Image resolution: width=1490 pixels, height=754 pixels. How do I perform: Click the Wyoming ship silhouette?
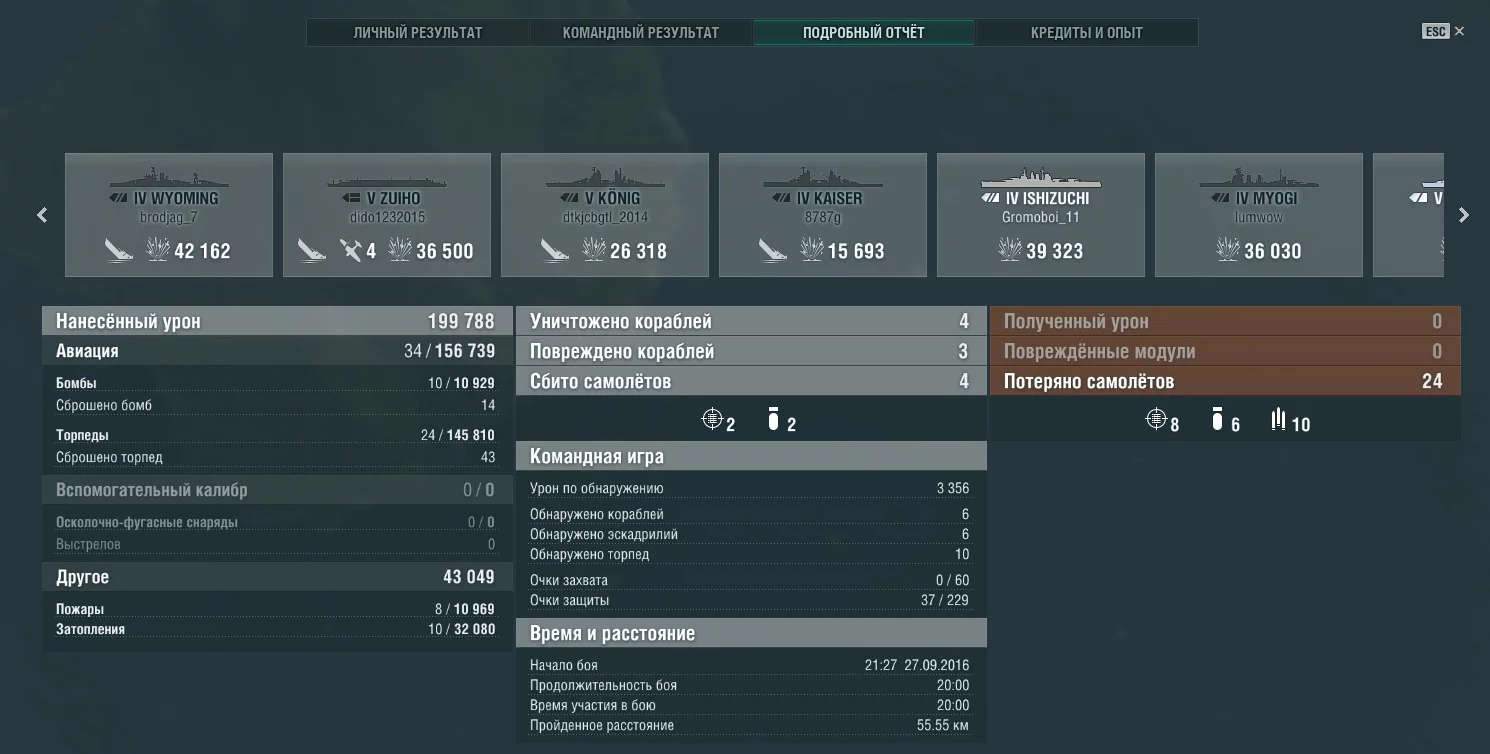tap(169, 179)
